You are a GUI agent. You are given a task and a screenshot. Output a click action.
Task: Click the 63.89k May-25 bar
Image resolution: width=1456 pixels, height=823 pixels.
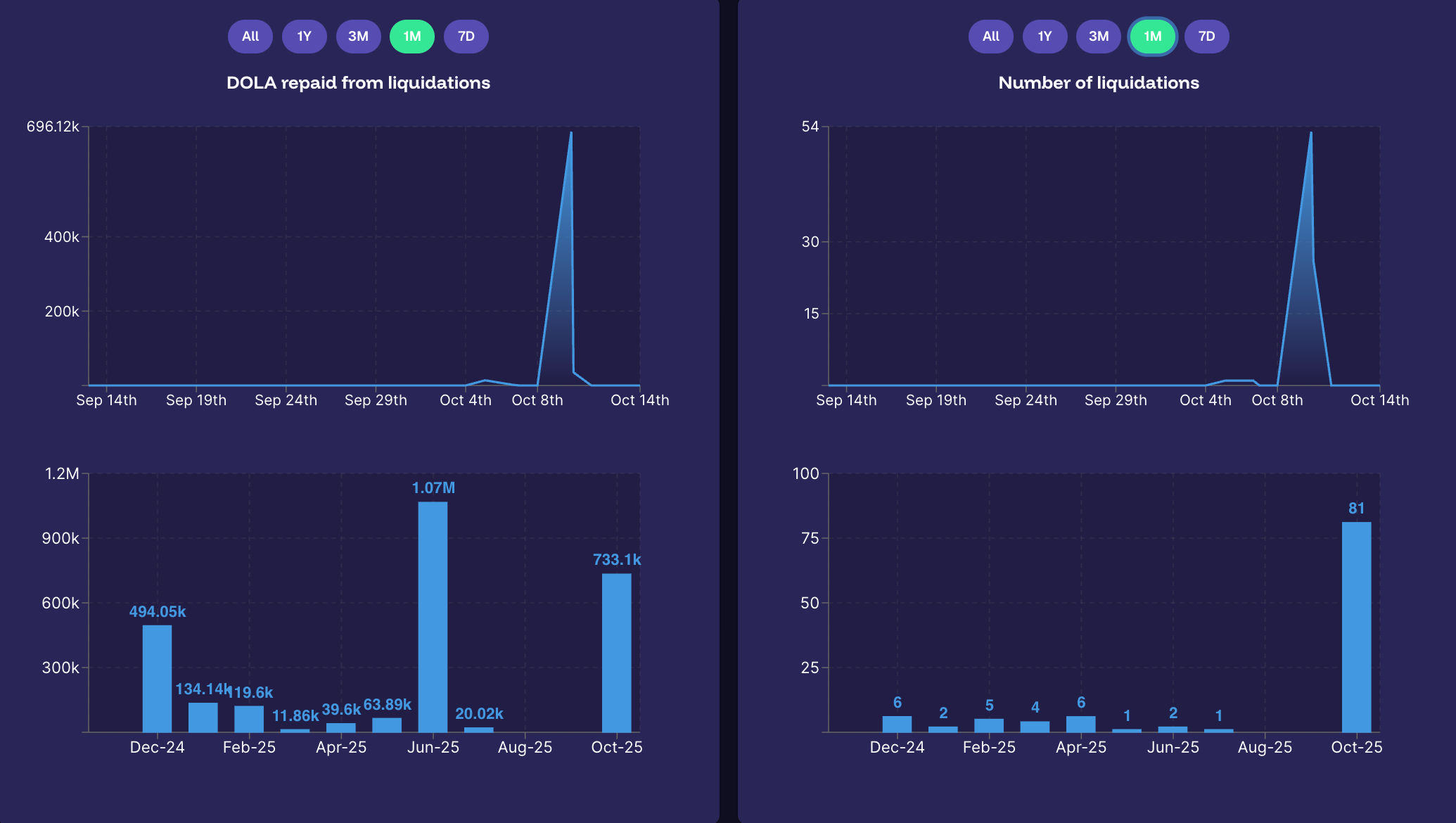pos(387,725)
